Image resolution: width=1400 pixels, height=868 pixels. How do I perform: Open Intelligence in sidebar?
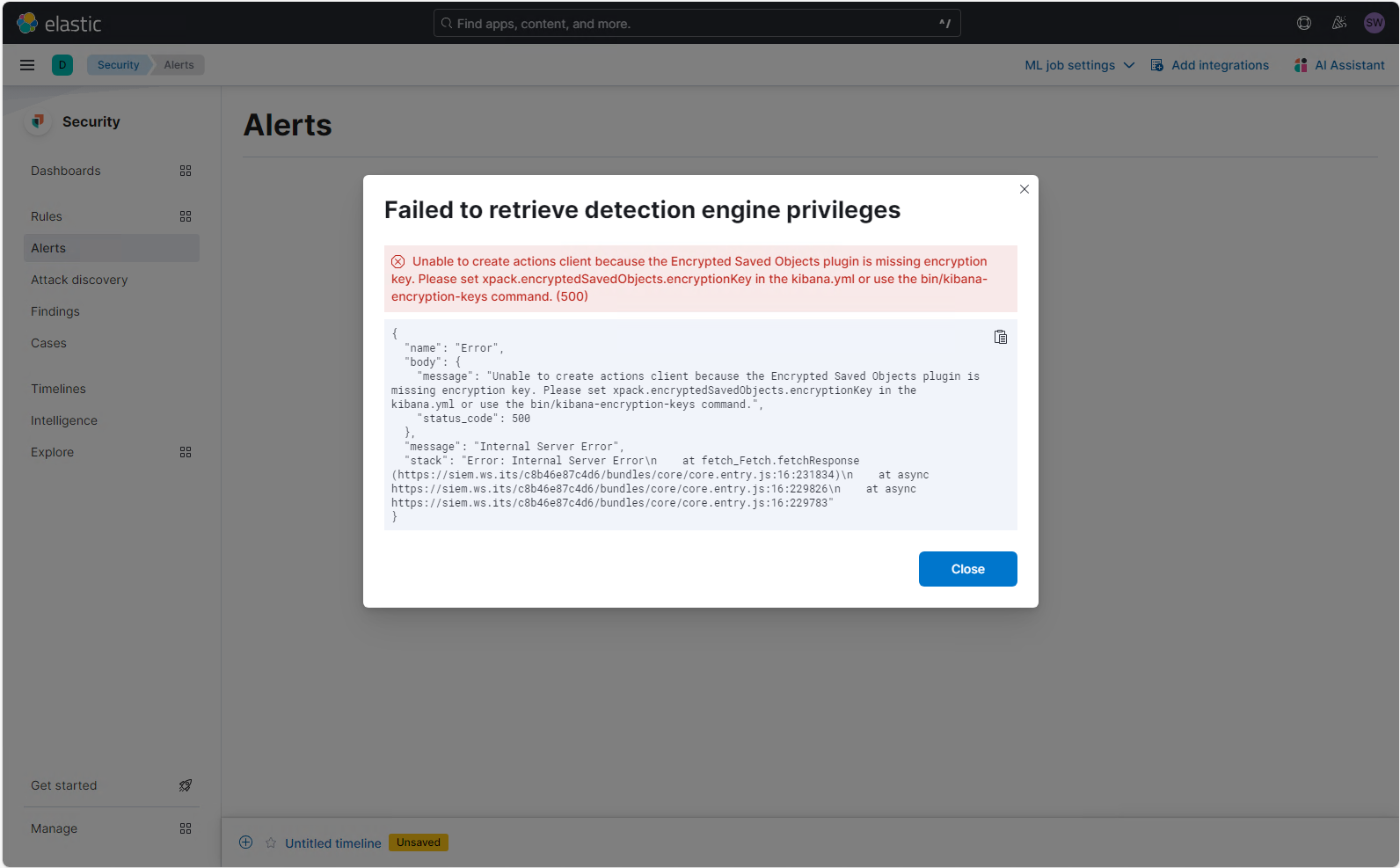pyautogui.click(x=64, y=420)
